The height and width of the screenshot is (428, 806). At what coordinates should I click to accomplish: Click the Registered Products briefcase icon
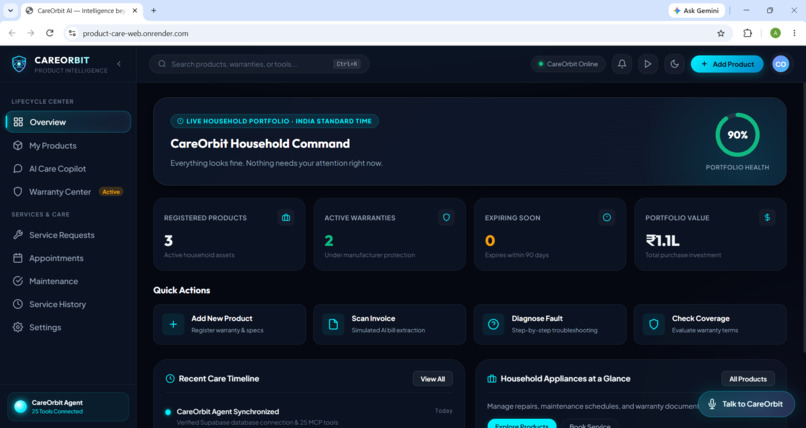tap(286, 218)
